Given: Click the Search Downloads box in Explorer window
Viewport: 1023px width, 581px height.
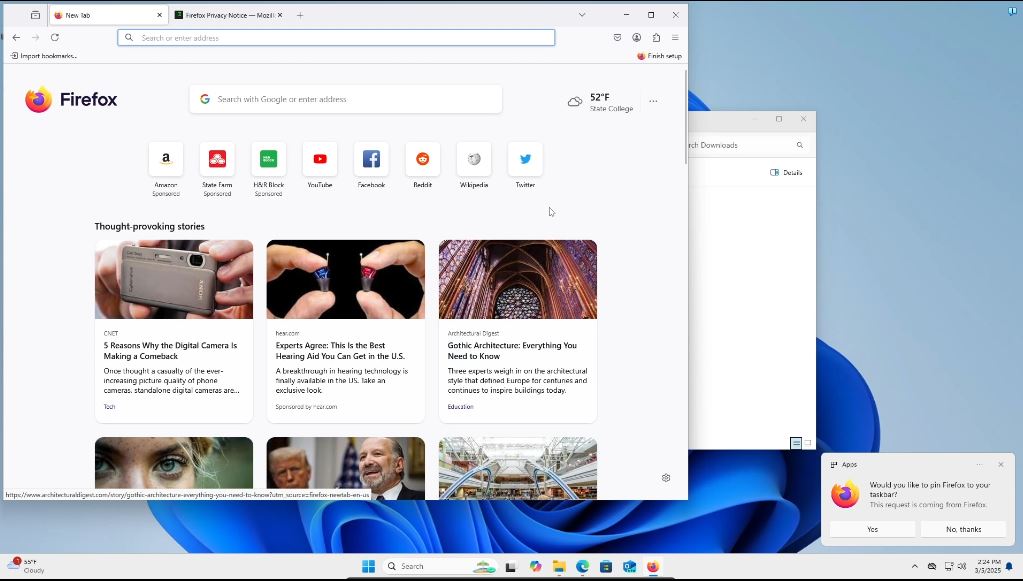Looking at the screenshot, I should point(749,145).
